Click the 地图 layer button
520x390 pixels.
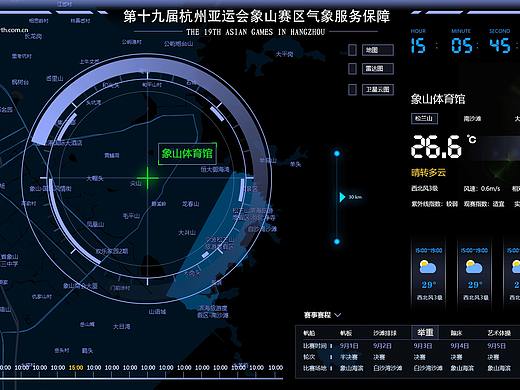[378, 50]
